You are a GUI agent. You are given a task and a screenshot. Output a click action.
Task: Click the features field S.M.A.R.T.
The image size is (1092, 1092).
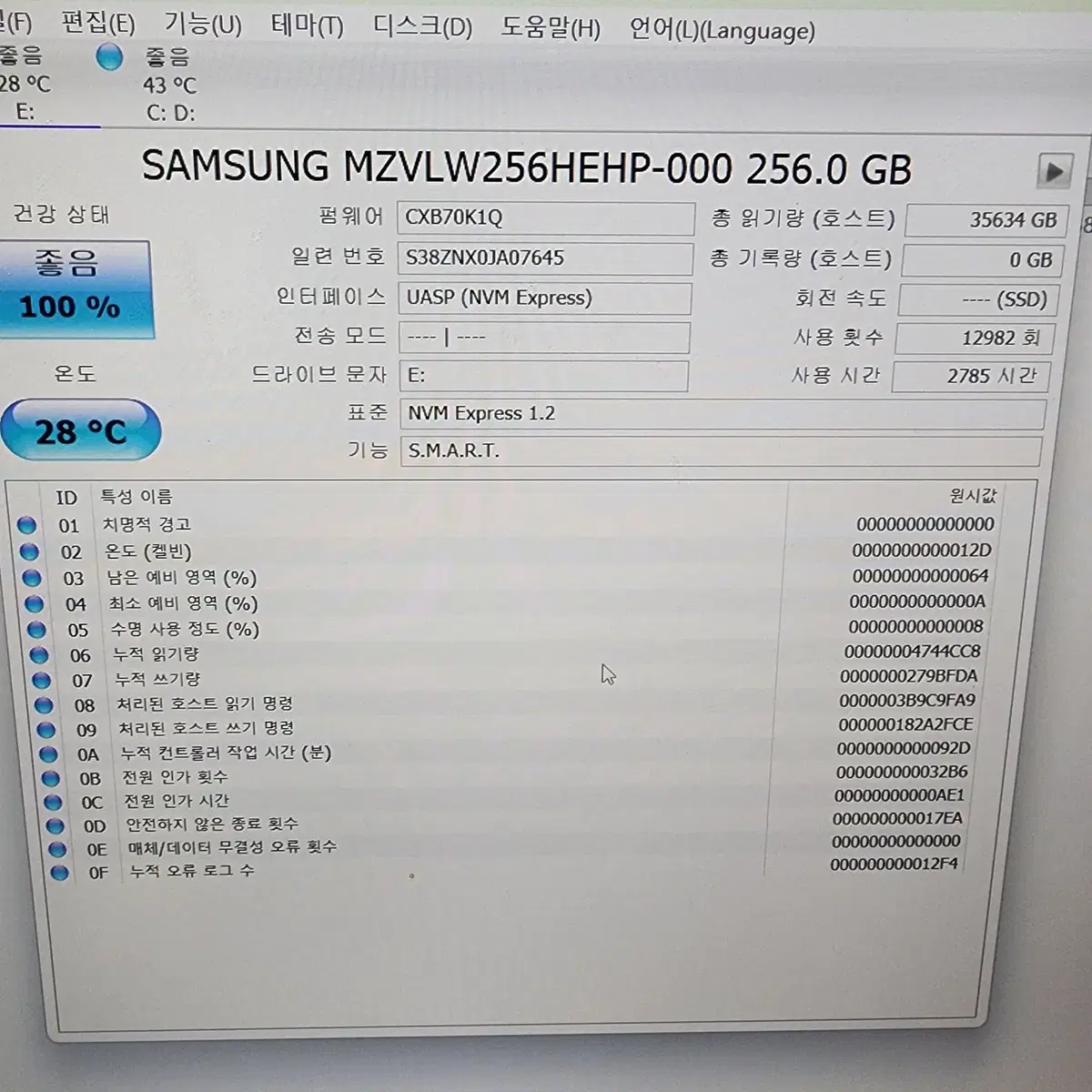point(721,451)
